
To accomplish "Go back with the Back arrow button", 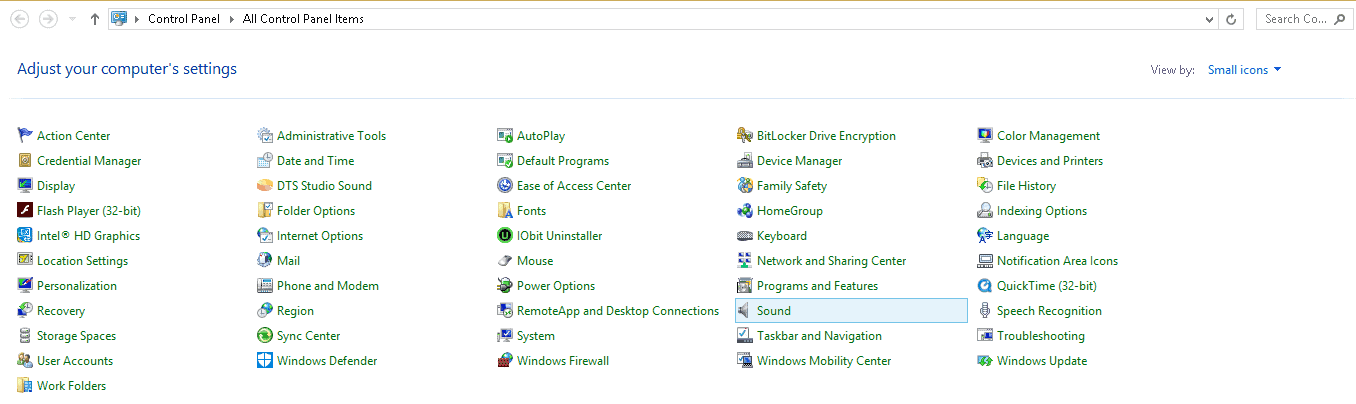I will pyautogui.click(x=20, y=19).
